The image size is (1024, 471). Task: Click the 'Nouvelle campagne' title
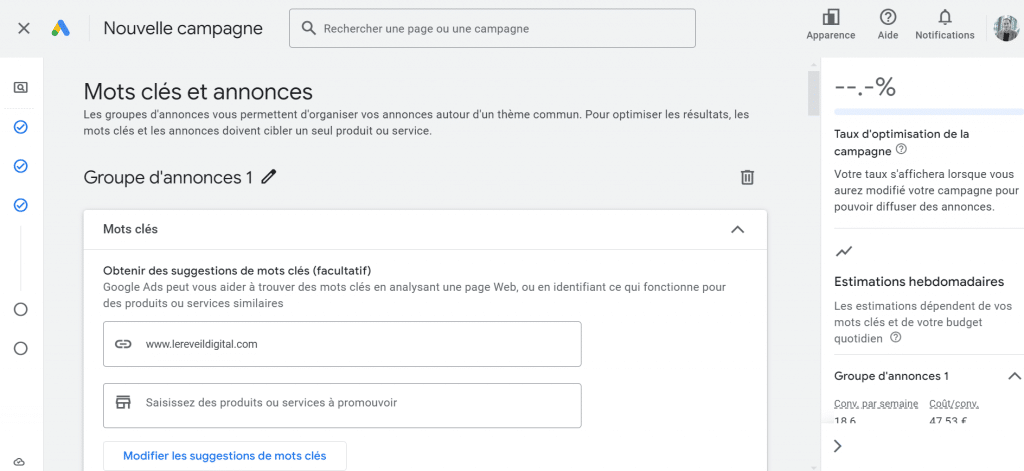[x=183, y=28]
